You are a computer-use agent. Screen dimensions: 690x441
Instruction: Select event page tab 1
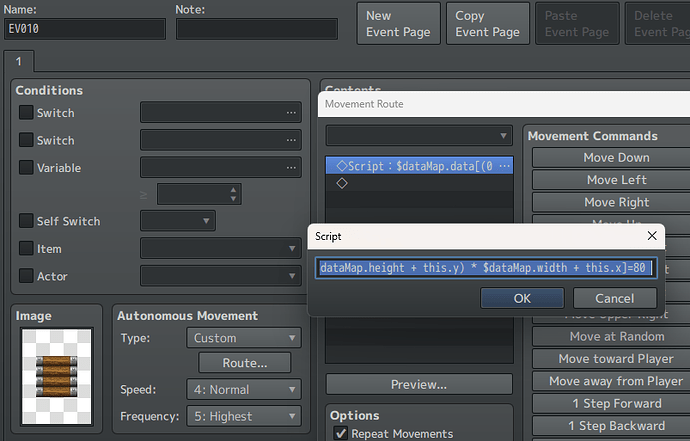tap(18, 61)
